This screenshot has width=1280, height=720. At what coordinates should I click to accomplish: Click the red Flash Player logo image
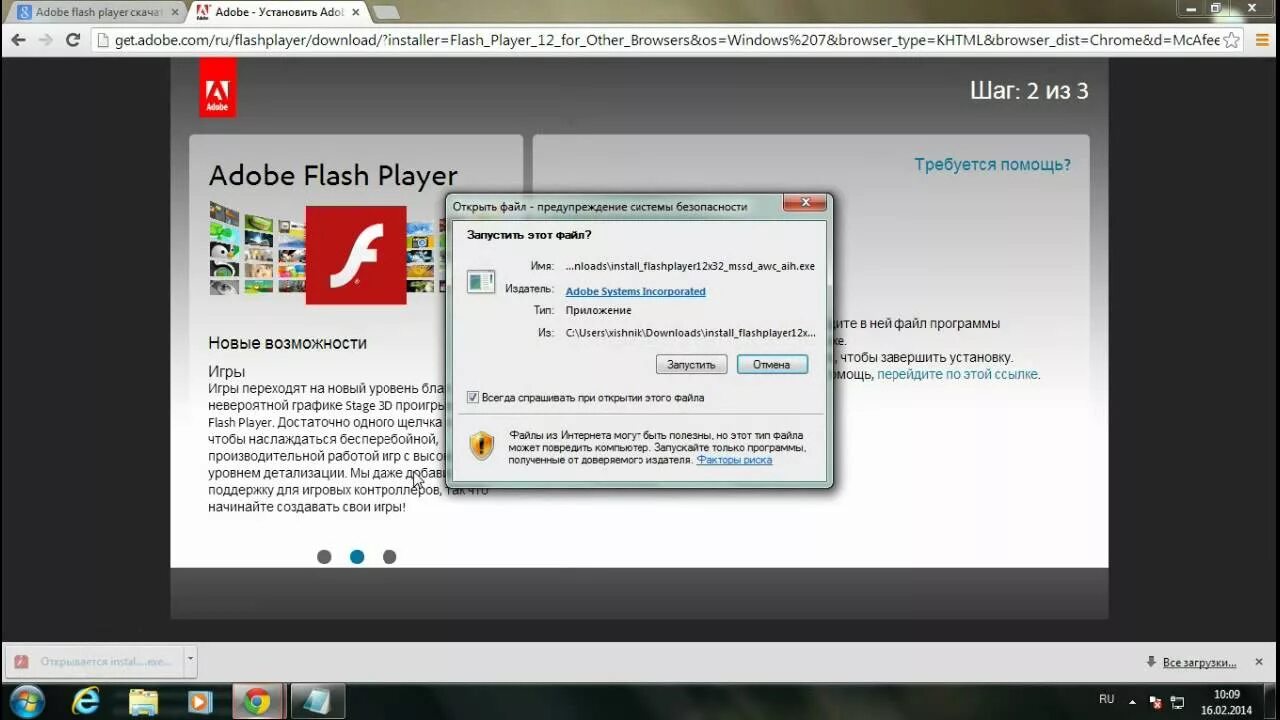[x=356, y=255]
